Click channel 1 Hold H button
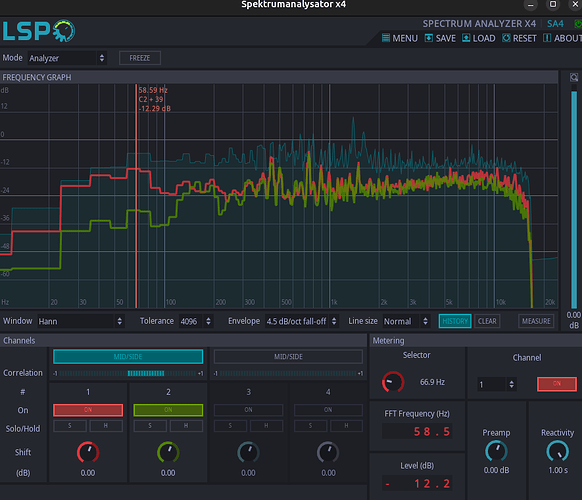The height and width of the screenshot is (500, 582). (106, 426)
